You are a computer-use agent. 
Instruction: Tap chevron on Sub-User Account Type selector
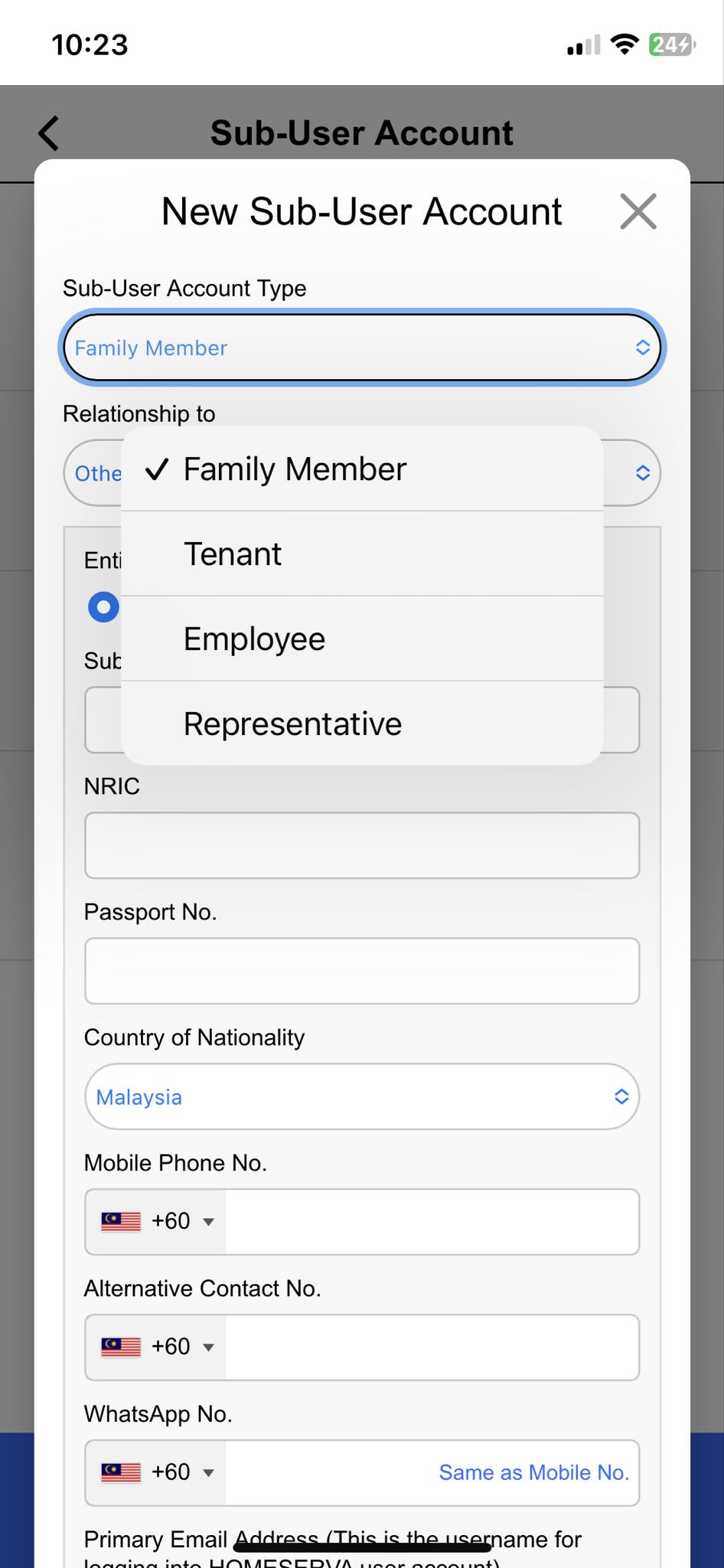643,347
